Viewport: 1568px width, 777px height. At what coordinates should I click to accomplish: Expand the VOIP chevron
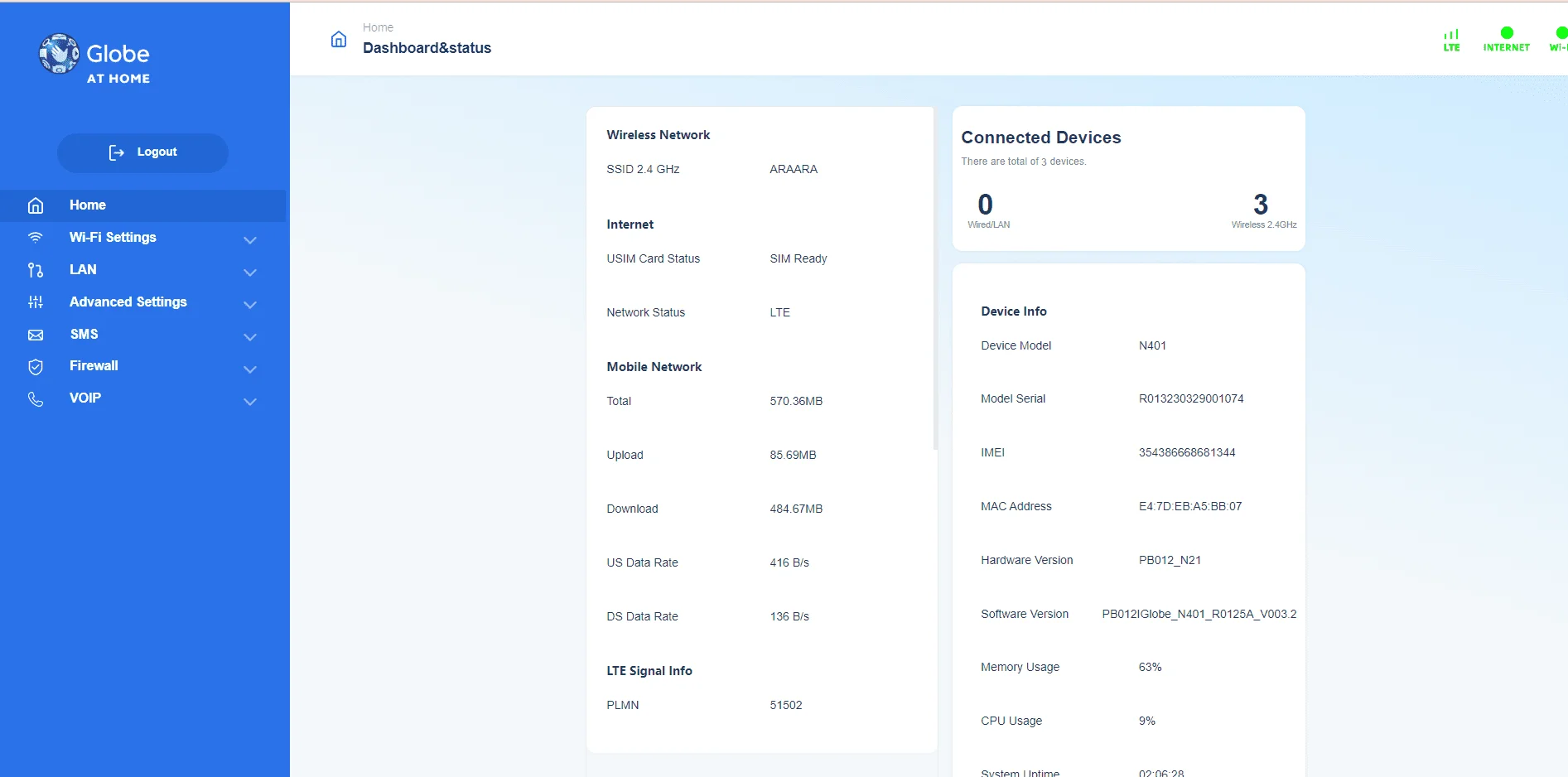(250, 402)
